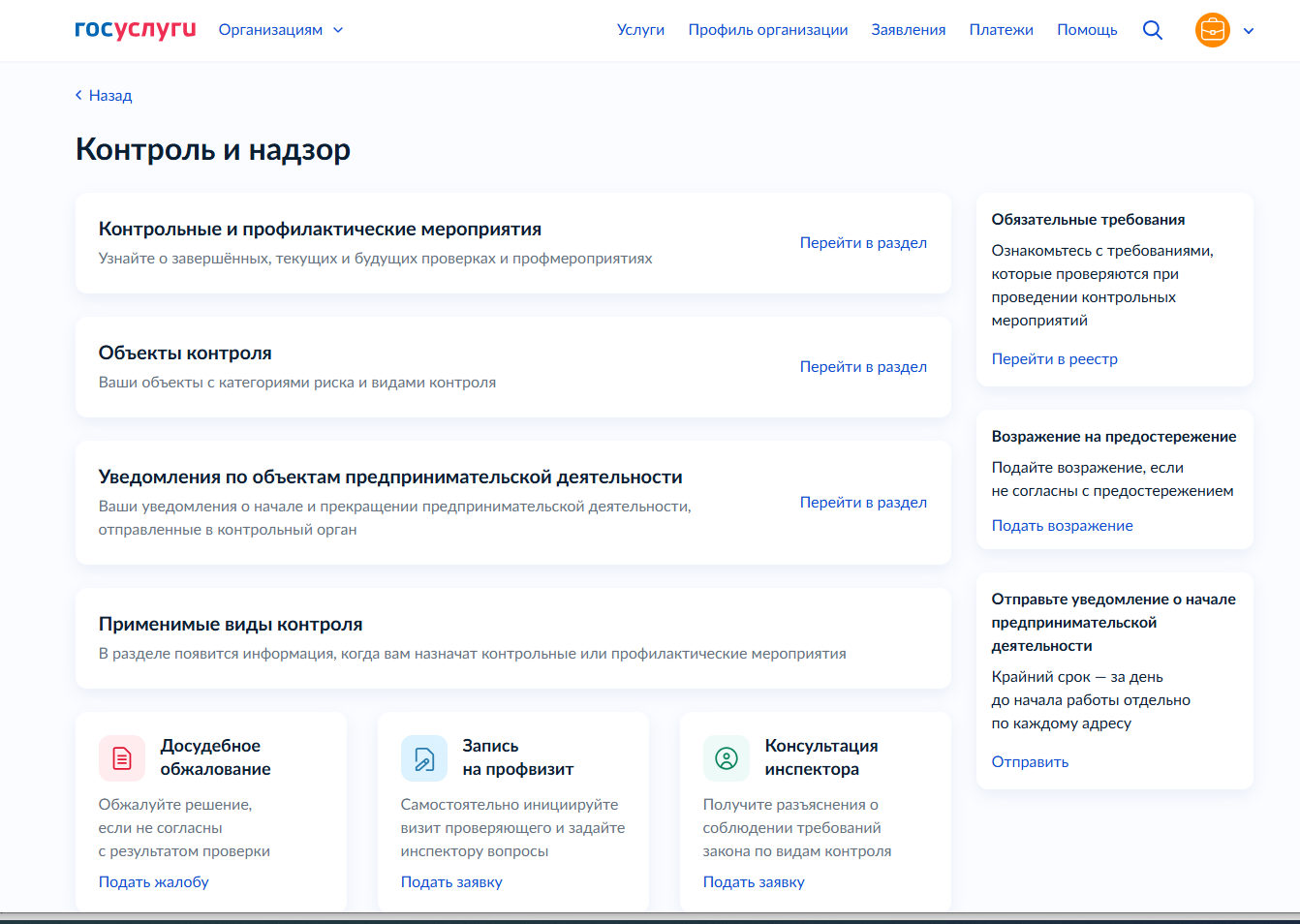1300x924 pixels.
Task: Click the Запись на профвизит title
Action: pyautogui.click(x=518, y=757)
